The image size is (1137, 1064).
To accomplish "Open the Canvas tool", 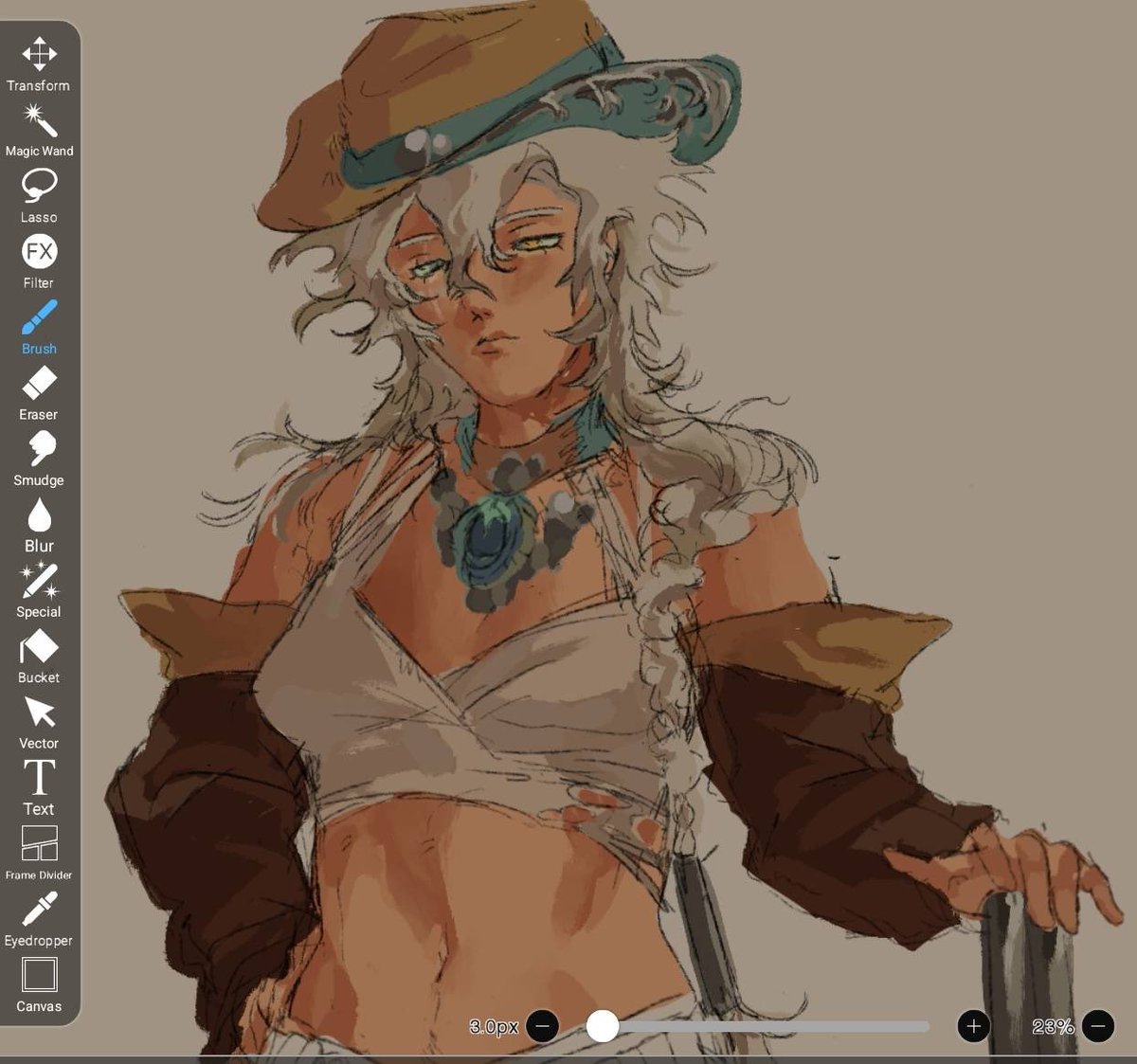I will pyautogui.click(x=39, y=985).
